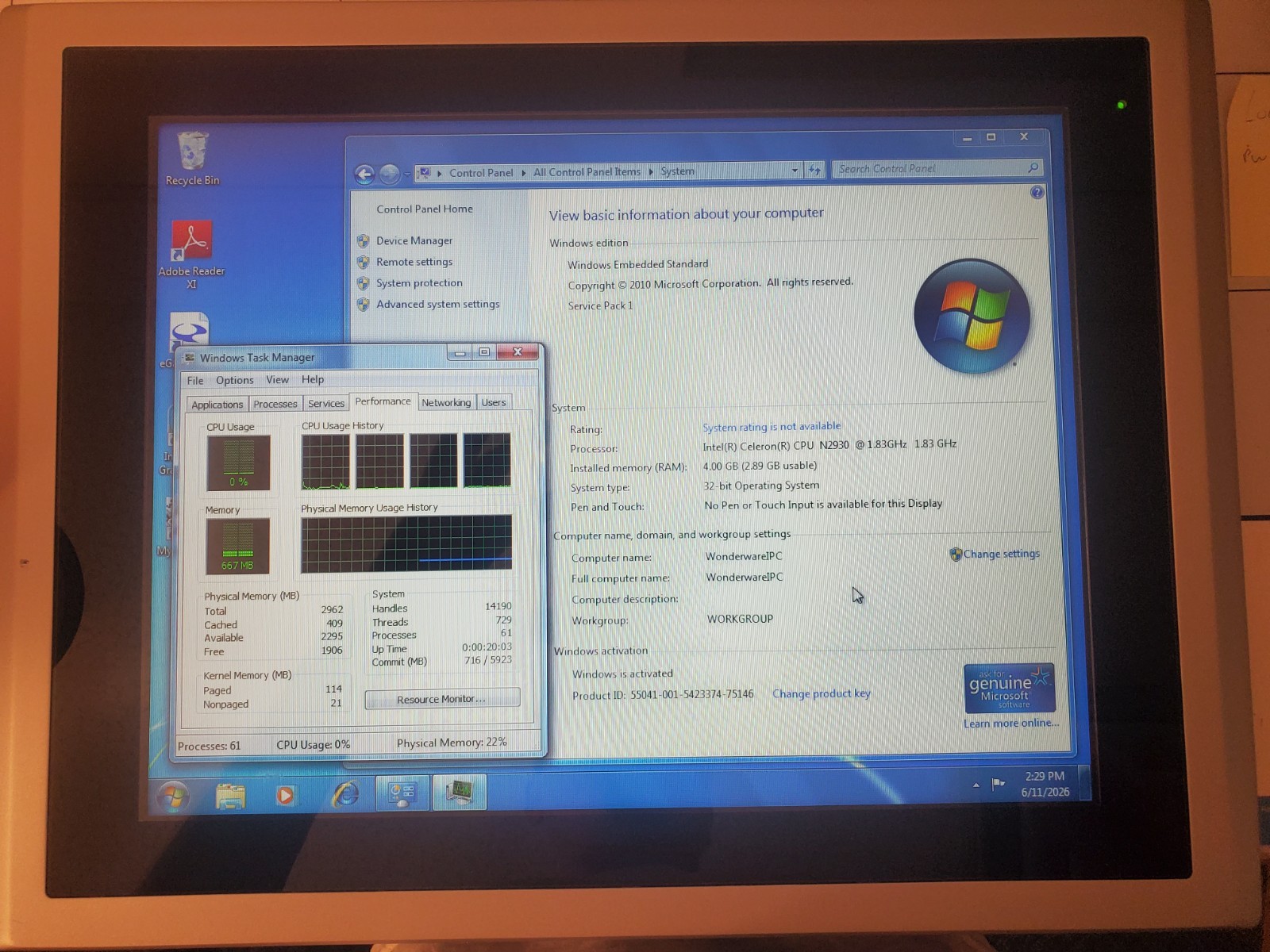Go back in the Control Panel window
1270x952 pixels.
pos(364,174)
